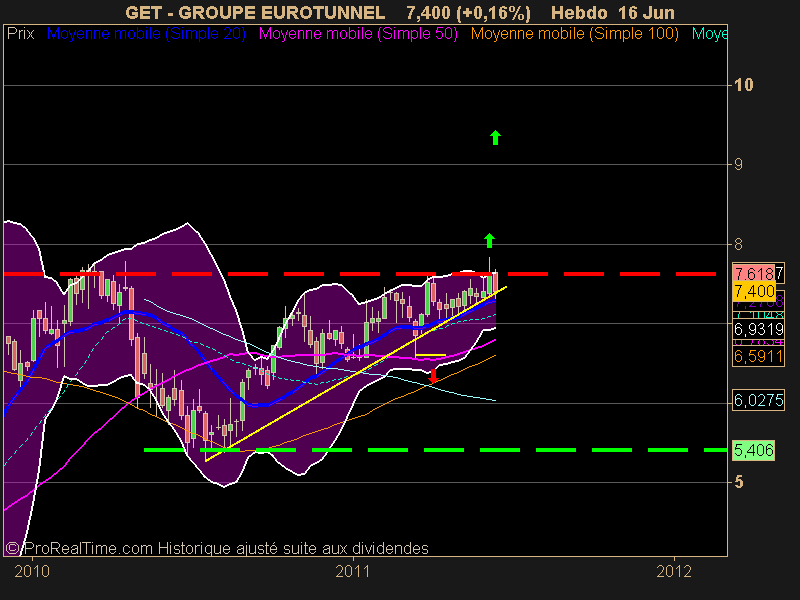
Task: Select the Prix legend entry
Action: (x=20, y=34)
